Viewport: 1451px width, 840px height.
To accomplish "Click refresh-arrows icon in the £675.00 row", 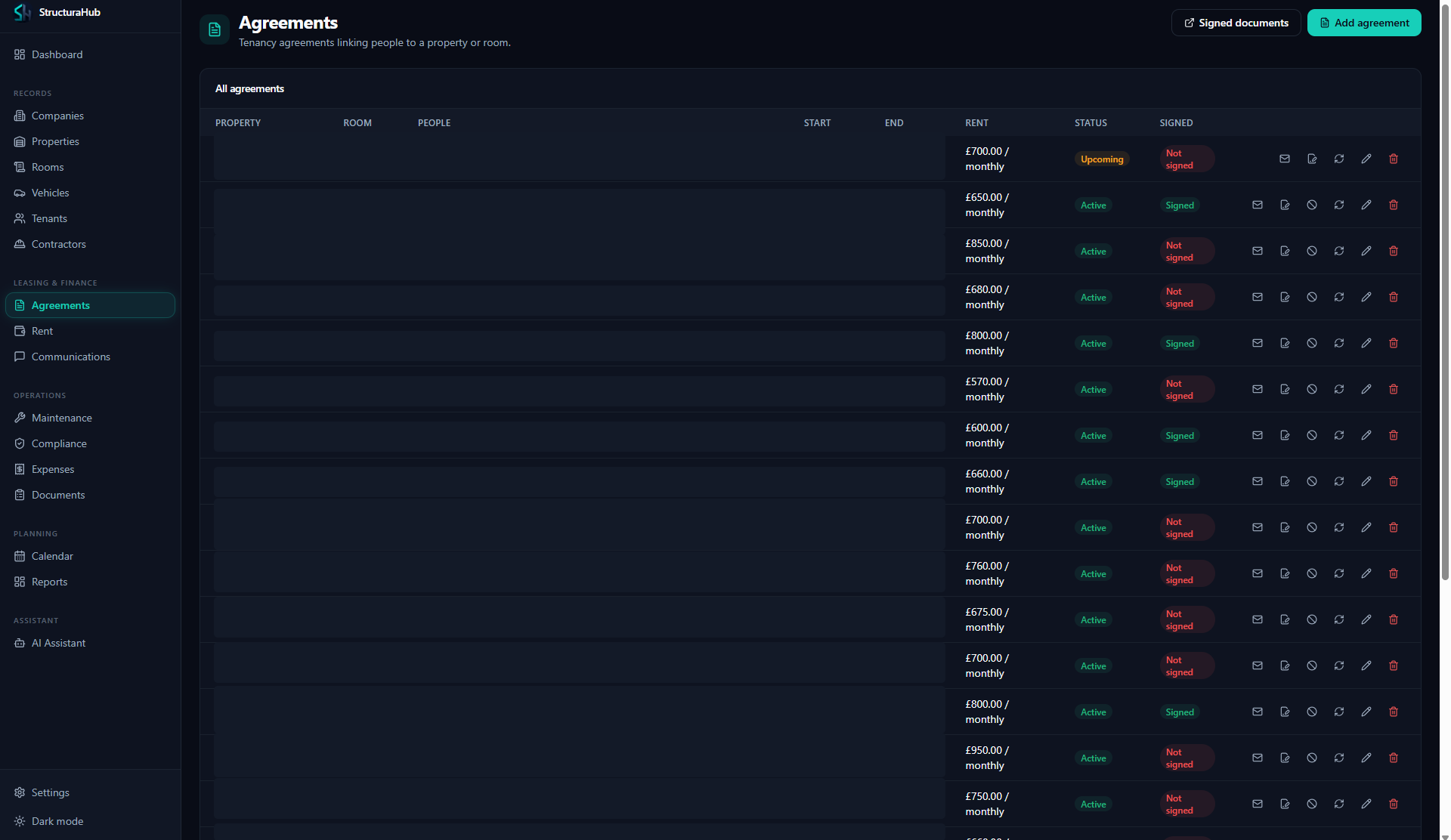I will [x=1339, y=619].
